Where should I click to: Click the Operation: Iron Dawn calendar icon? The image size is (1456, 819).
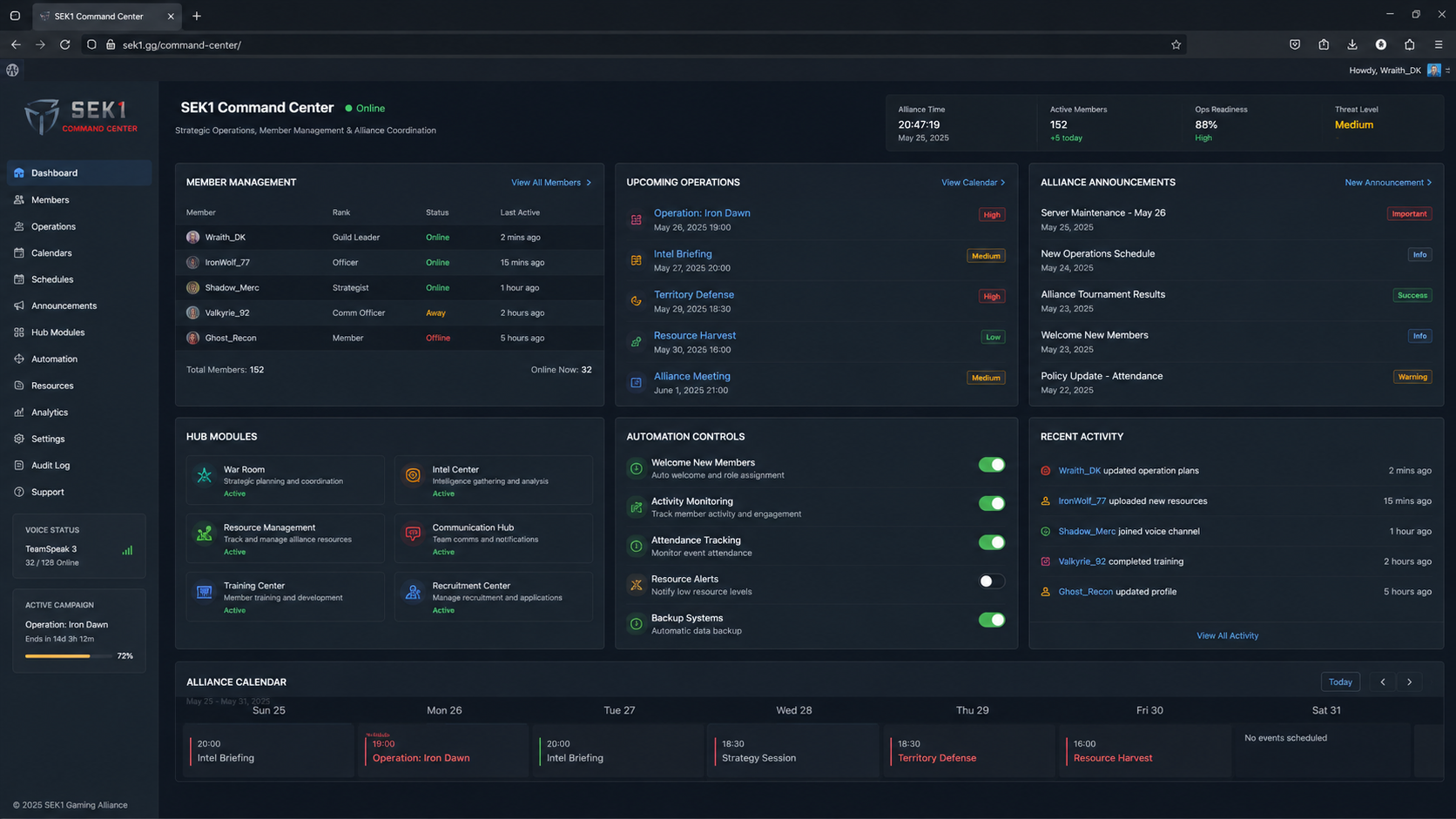637,219
